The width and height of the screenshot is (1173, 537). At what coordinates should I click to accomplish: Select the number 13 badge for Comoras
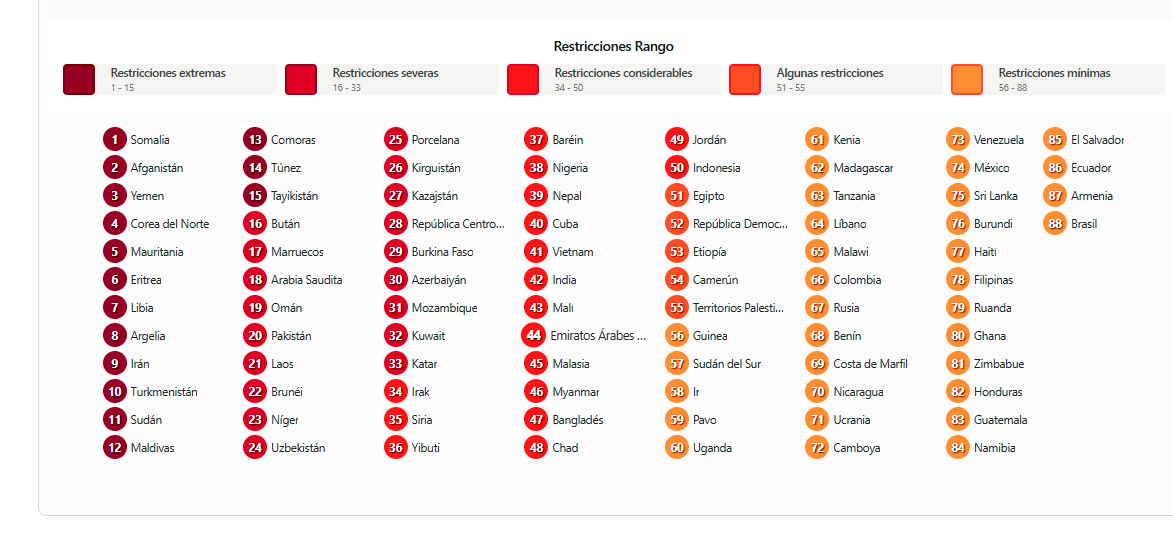[255, 140]
